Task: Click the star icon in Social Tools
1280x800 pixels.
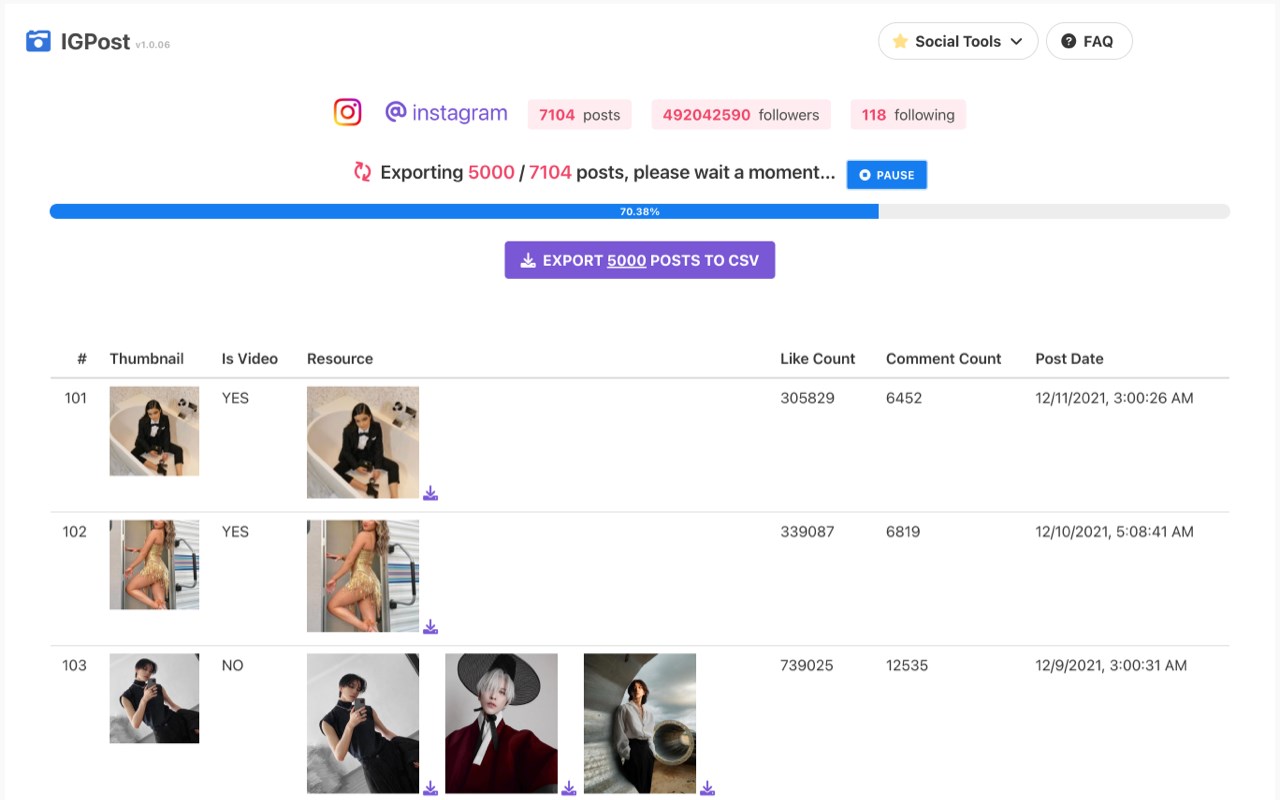Action: (x=900, y=41)
